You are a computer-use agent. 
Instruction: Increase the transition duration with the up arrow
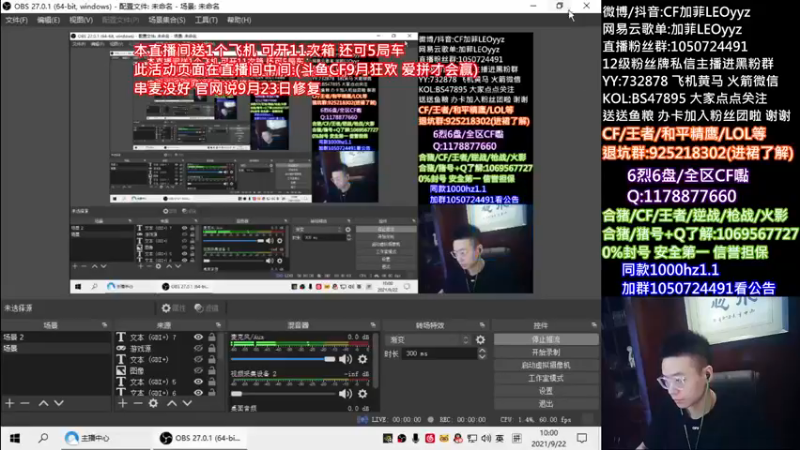coord(482,351)
